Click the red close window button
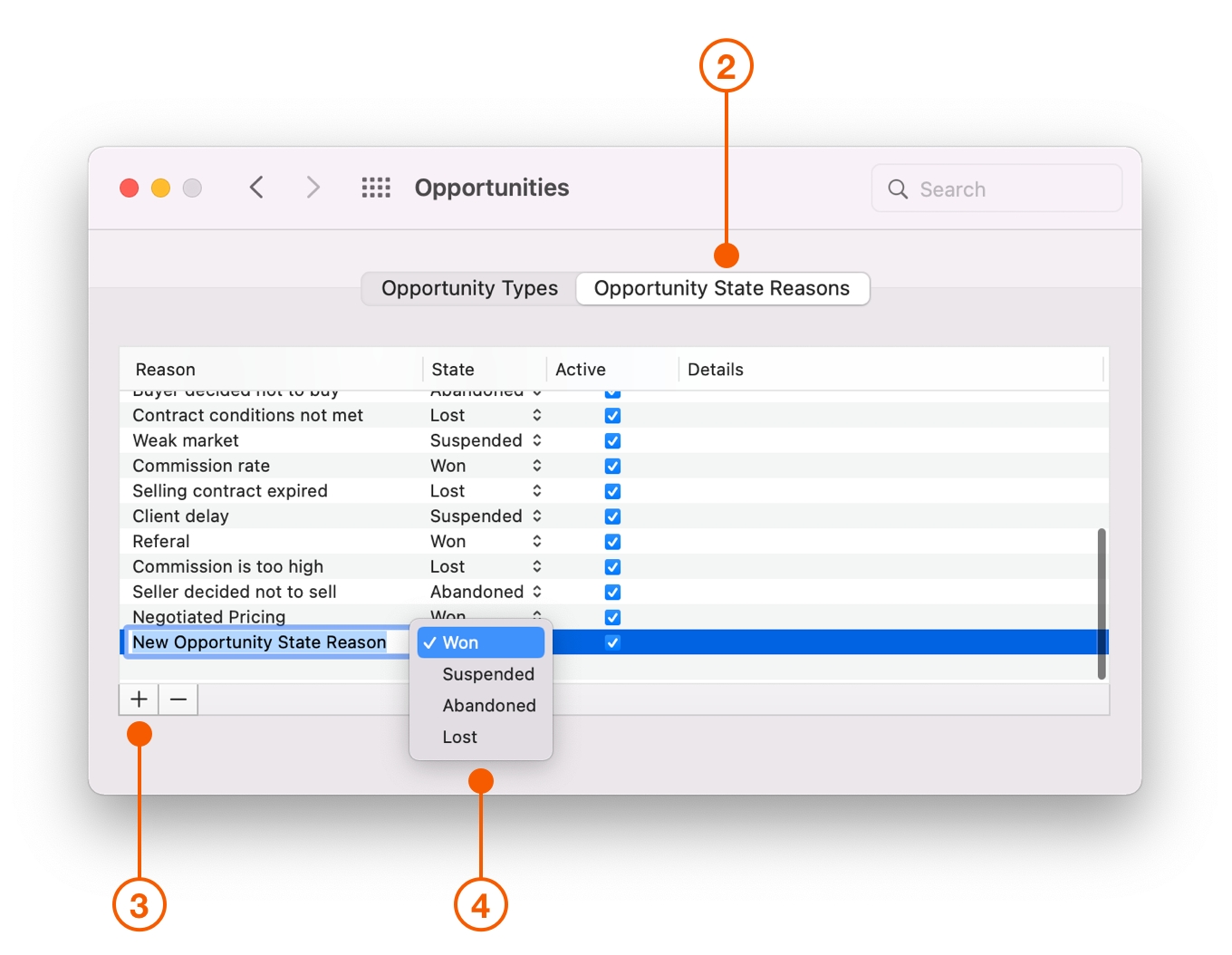This screenshot has height=955, width=1232. pos(130,188)
